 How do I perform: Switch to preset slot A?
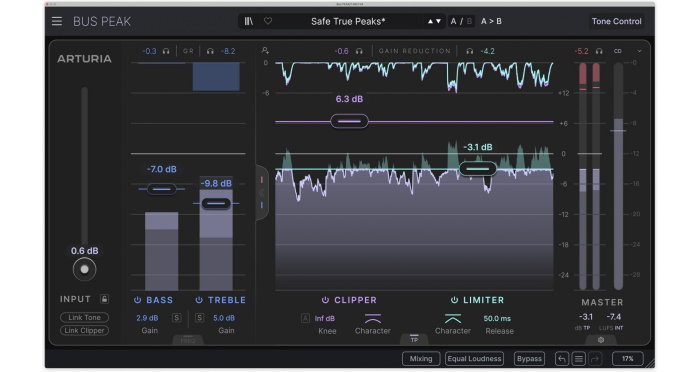[x=454, y=21]
